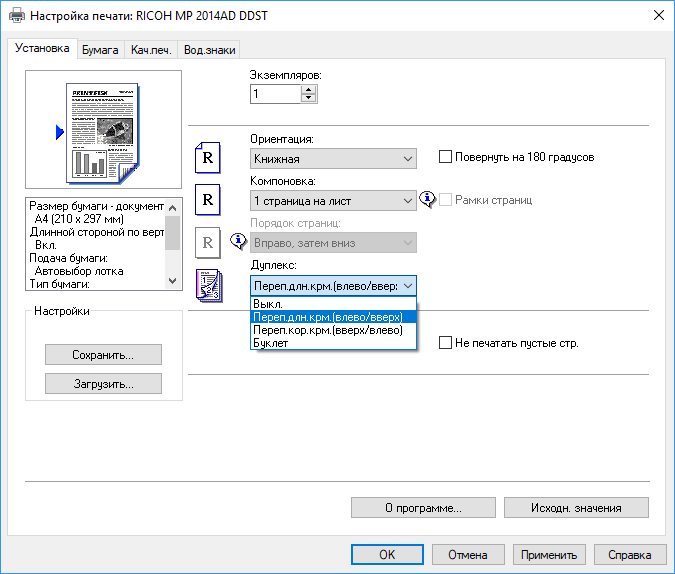The height and width of the screenshot is (574, 675).
Task: Open the Вод.знаки tab
Action: click(209, 49)
